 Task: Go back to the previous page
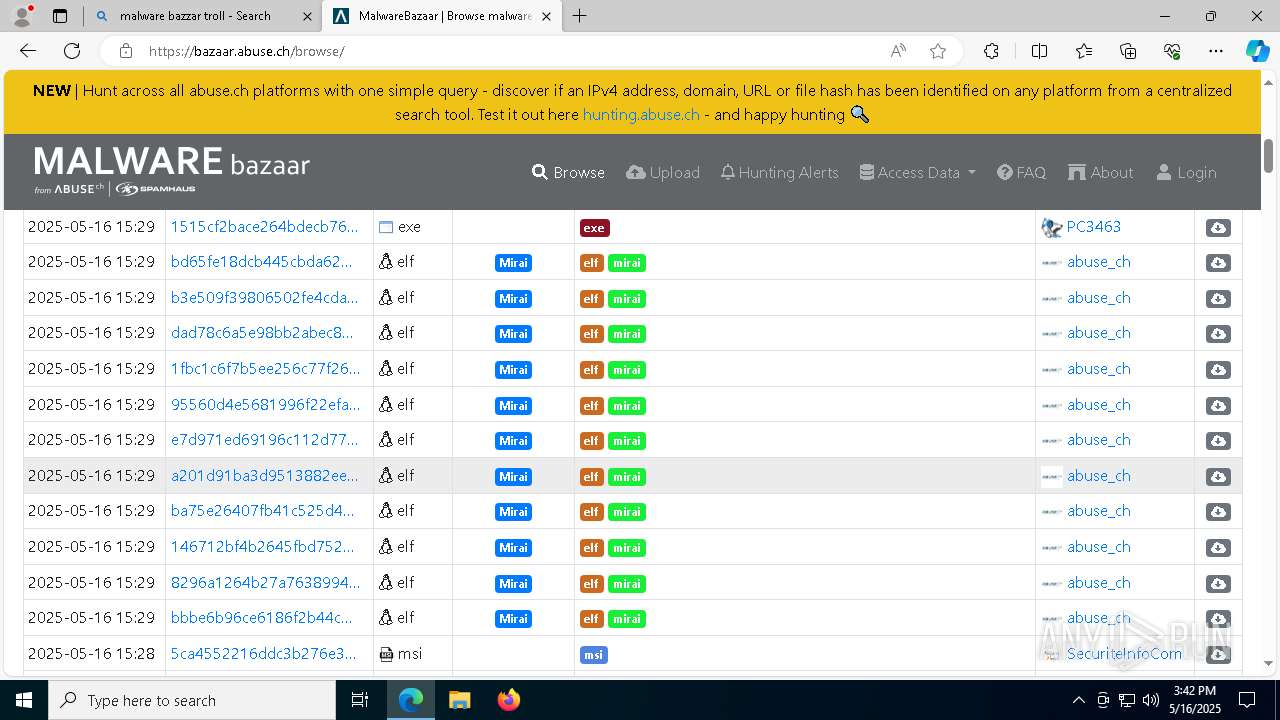pos(28,51)
